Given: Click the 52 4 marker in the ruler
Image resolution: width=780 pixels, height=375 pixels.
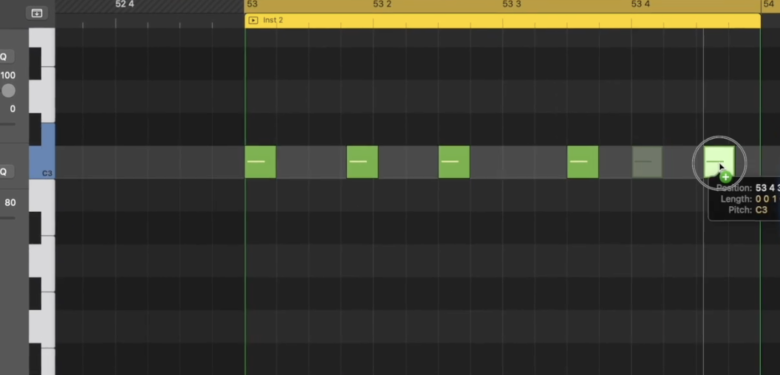Looking at the screenshot, I should [124, 4].
